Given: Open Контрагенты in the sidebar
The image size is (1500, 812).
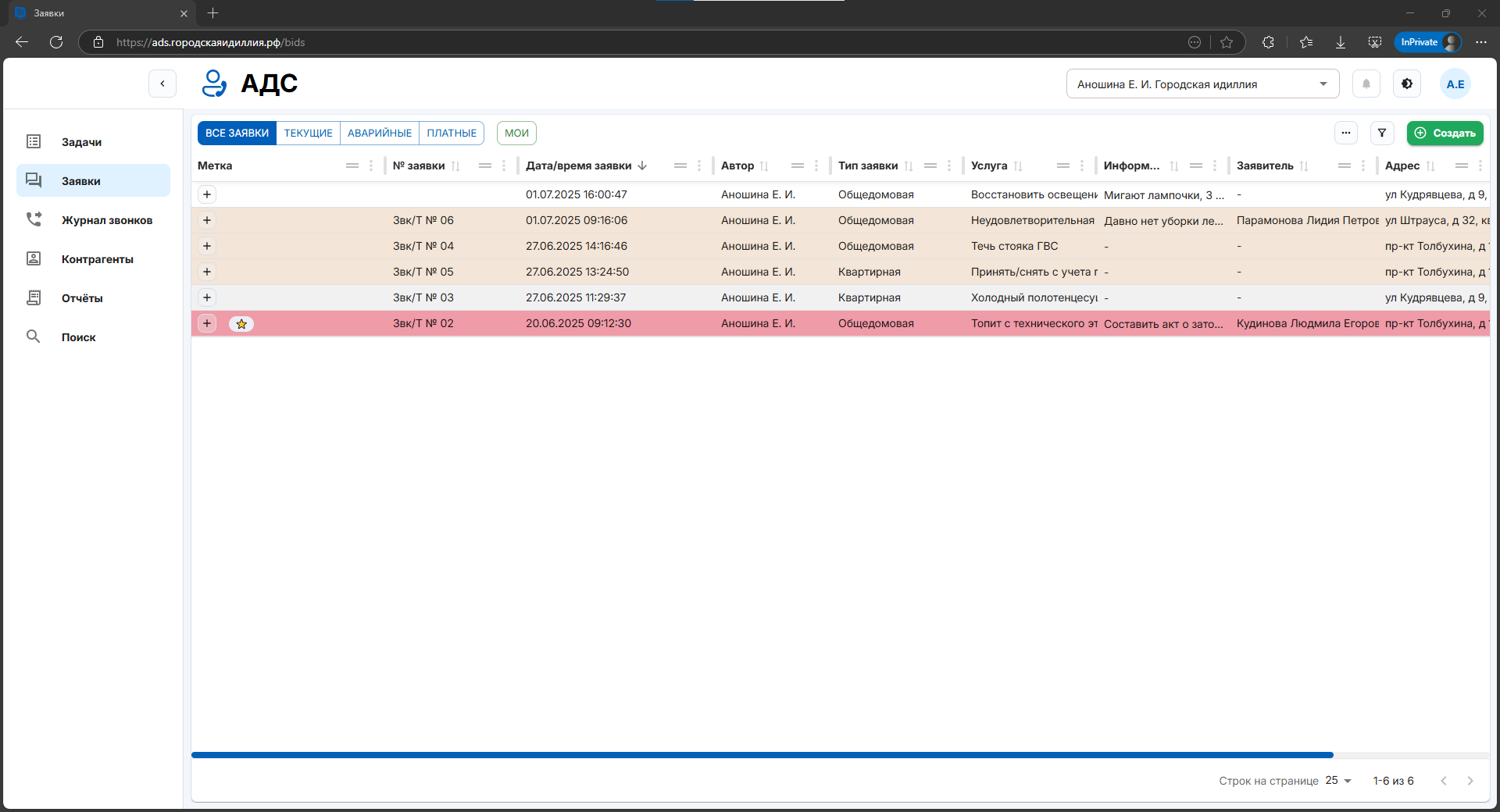Looking at the screenshot, I should tap(97, 259).
